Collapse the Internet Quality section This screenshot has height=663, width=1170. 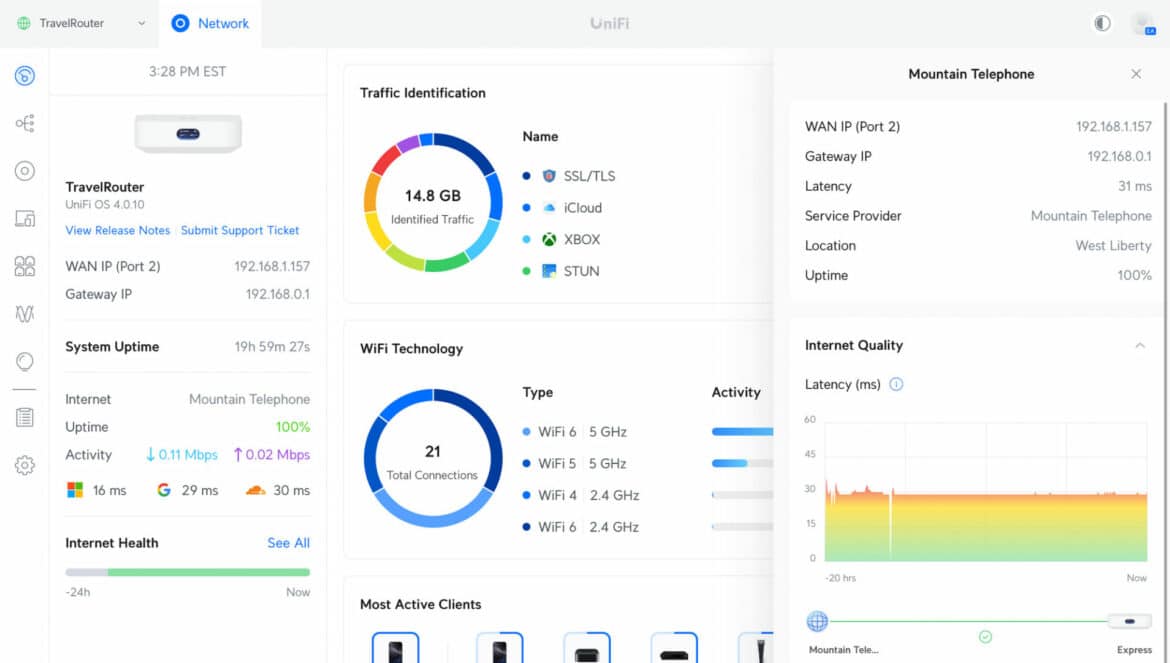pos(1139,345)
